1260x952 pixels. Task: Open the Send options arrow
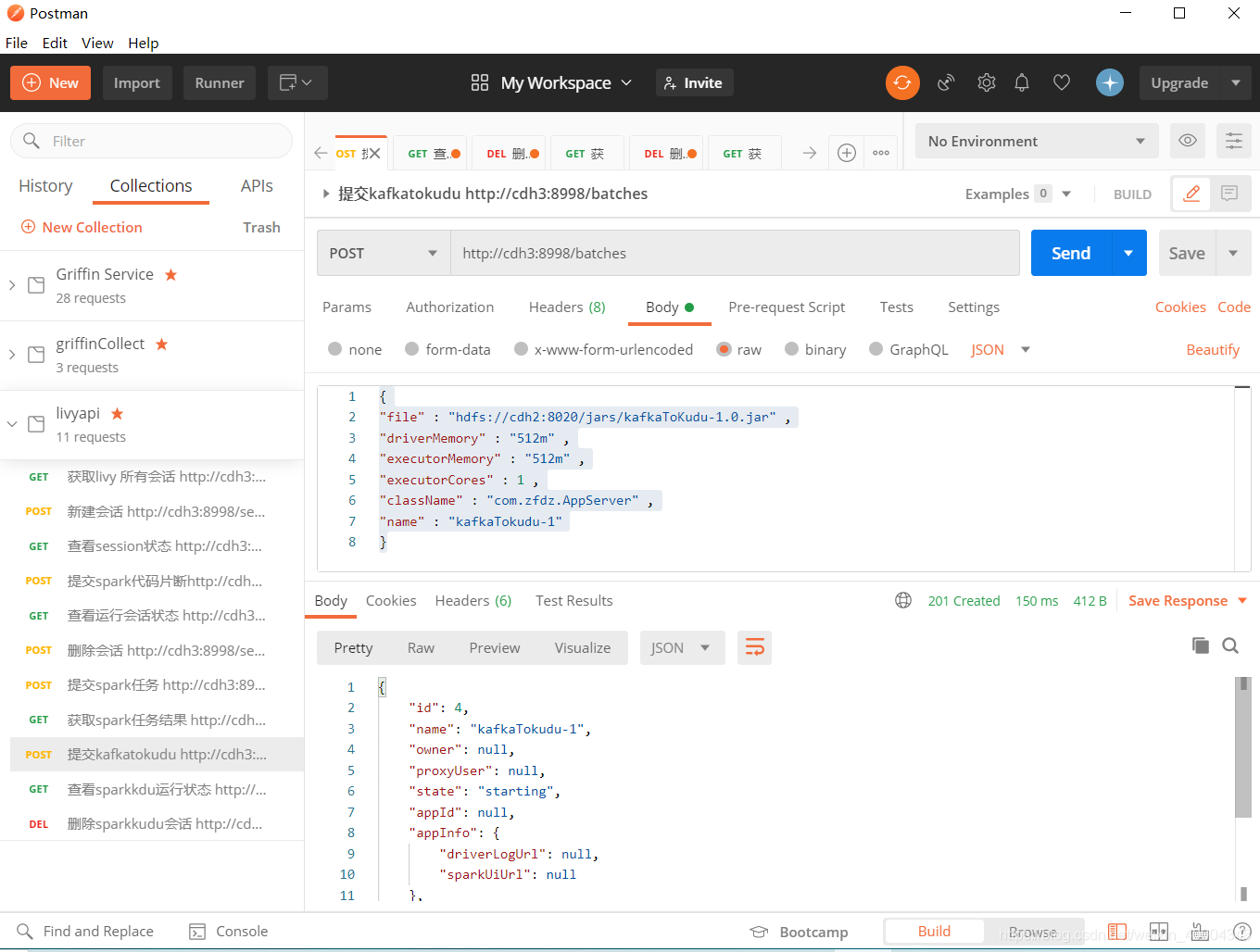[x=1128, y=253]
